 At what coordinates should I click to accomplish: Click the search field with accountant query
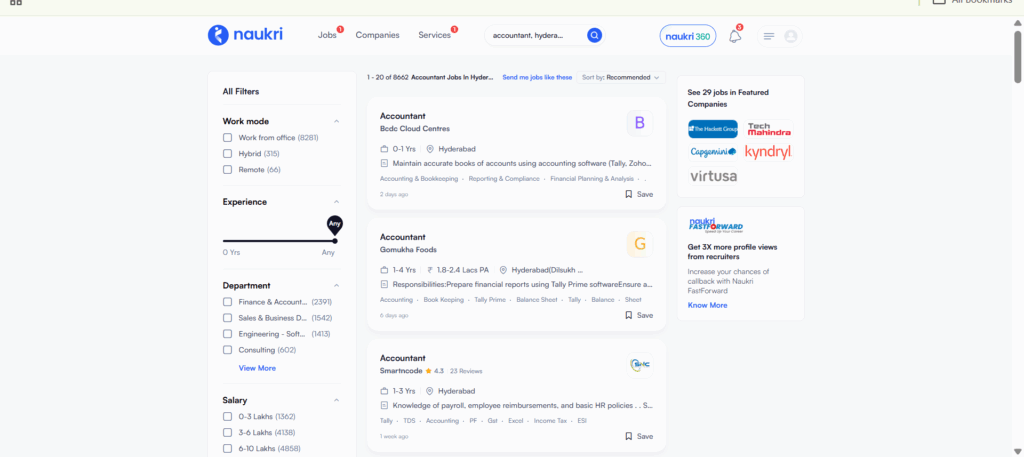click(535, 35)
